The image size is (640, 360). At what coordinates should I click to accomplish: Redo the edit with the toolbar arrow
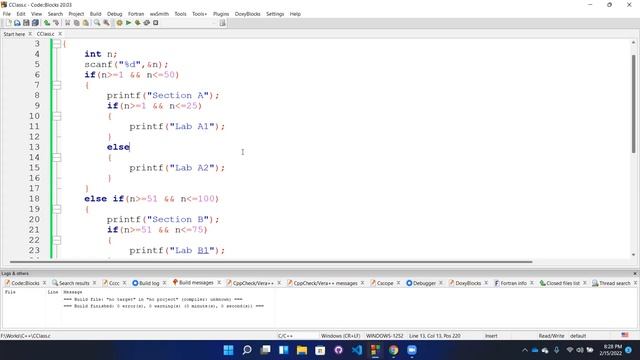(x=56, y=23)
